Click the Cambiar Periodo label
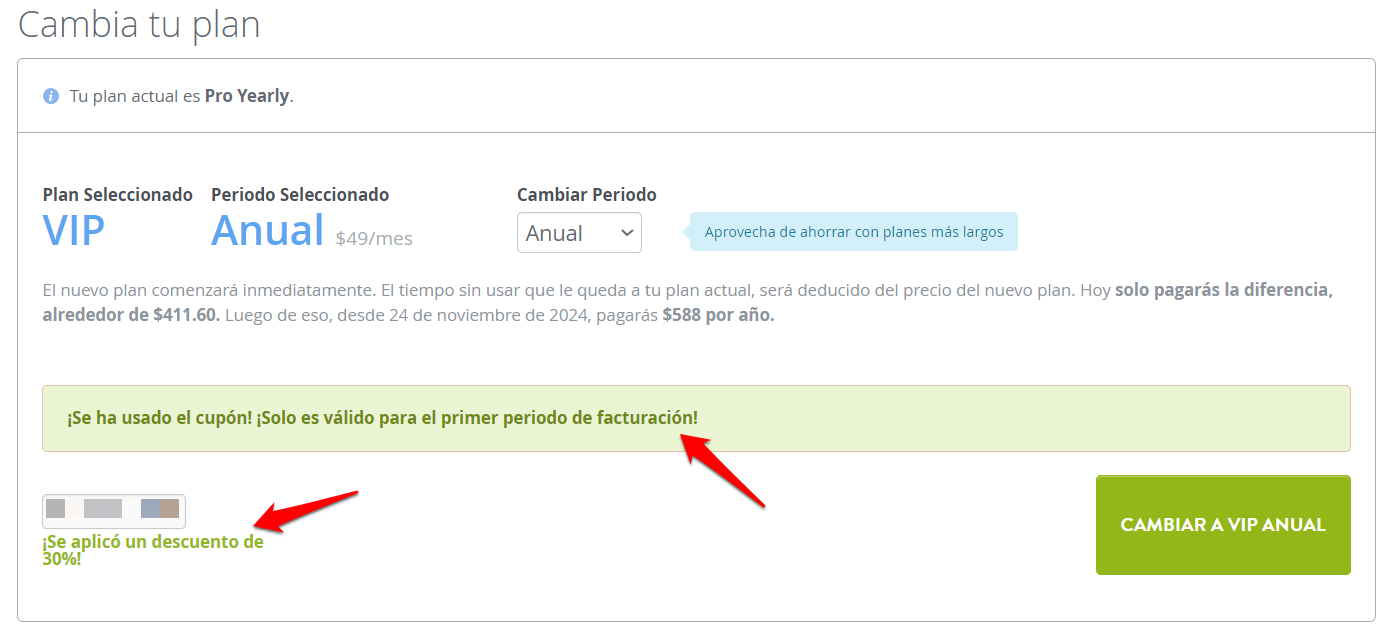This screenshot has width=1391, height=637. [587, 195]
